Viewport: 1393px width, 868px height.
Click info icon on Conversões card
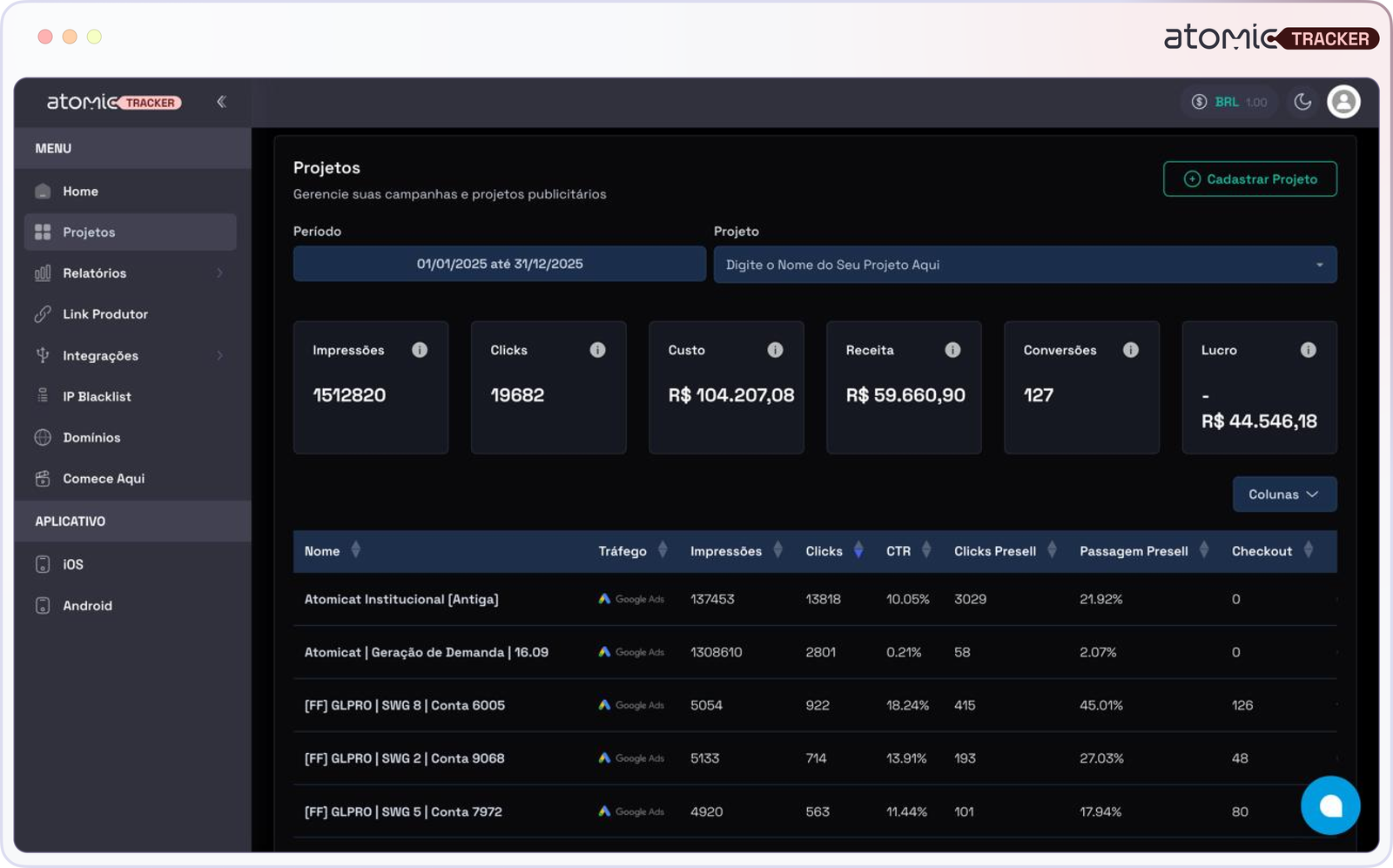(x=1130, y=350)
